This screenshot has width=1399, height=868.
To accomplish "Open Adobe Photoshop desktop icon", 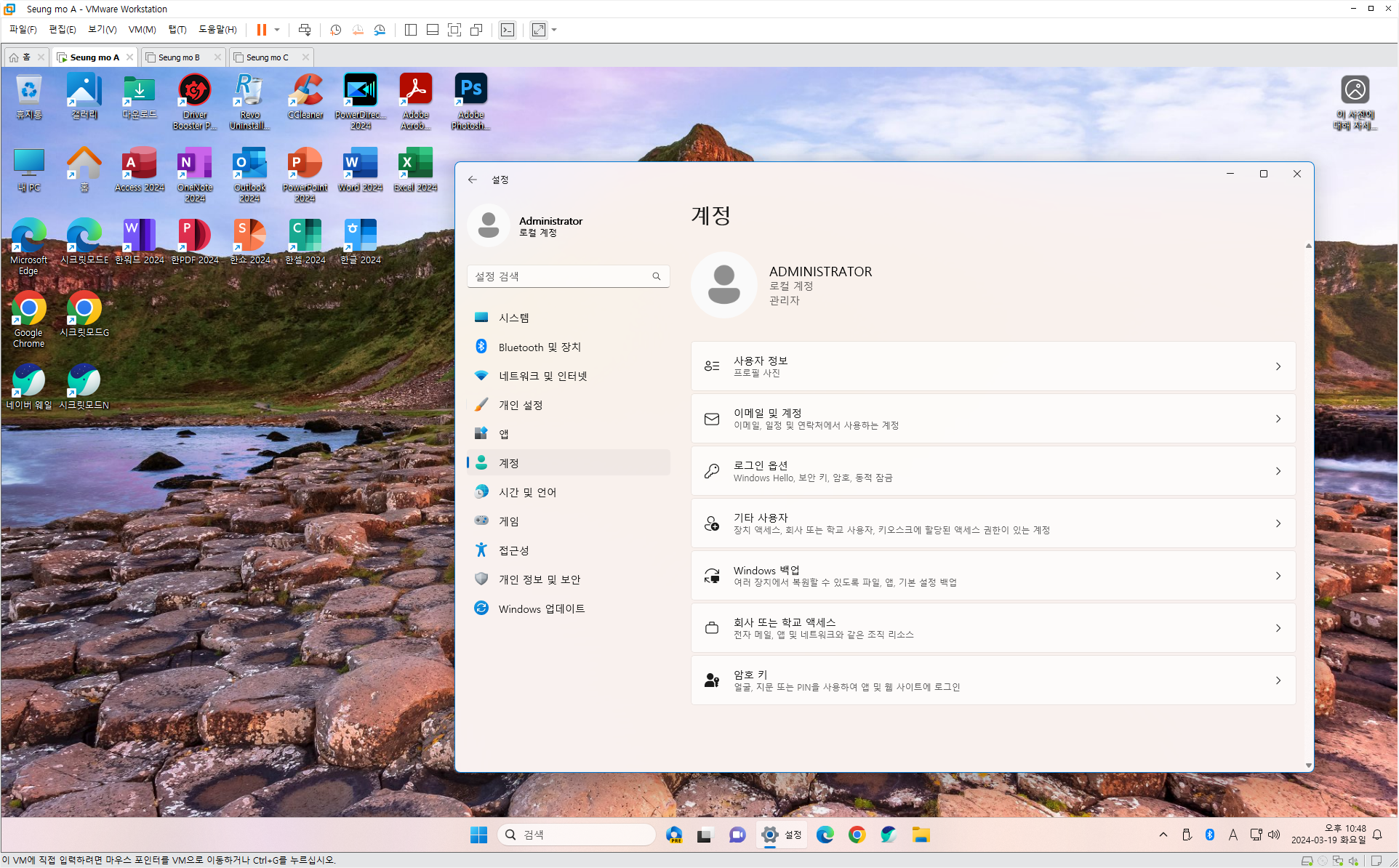I will [470, 101].
